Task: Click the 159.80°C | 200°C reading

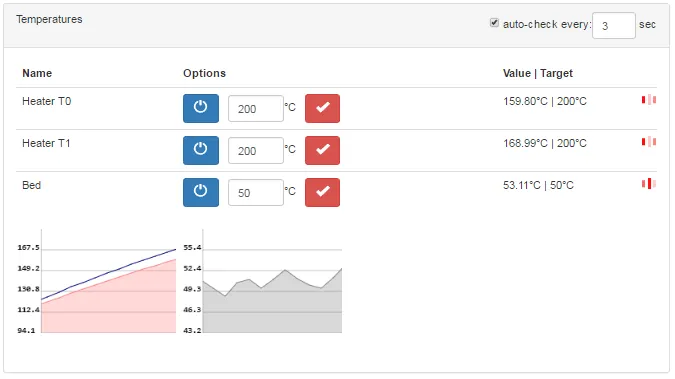Action: coord(545,101)
